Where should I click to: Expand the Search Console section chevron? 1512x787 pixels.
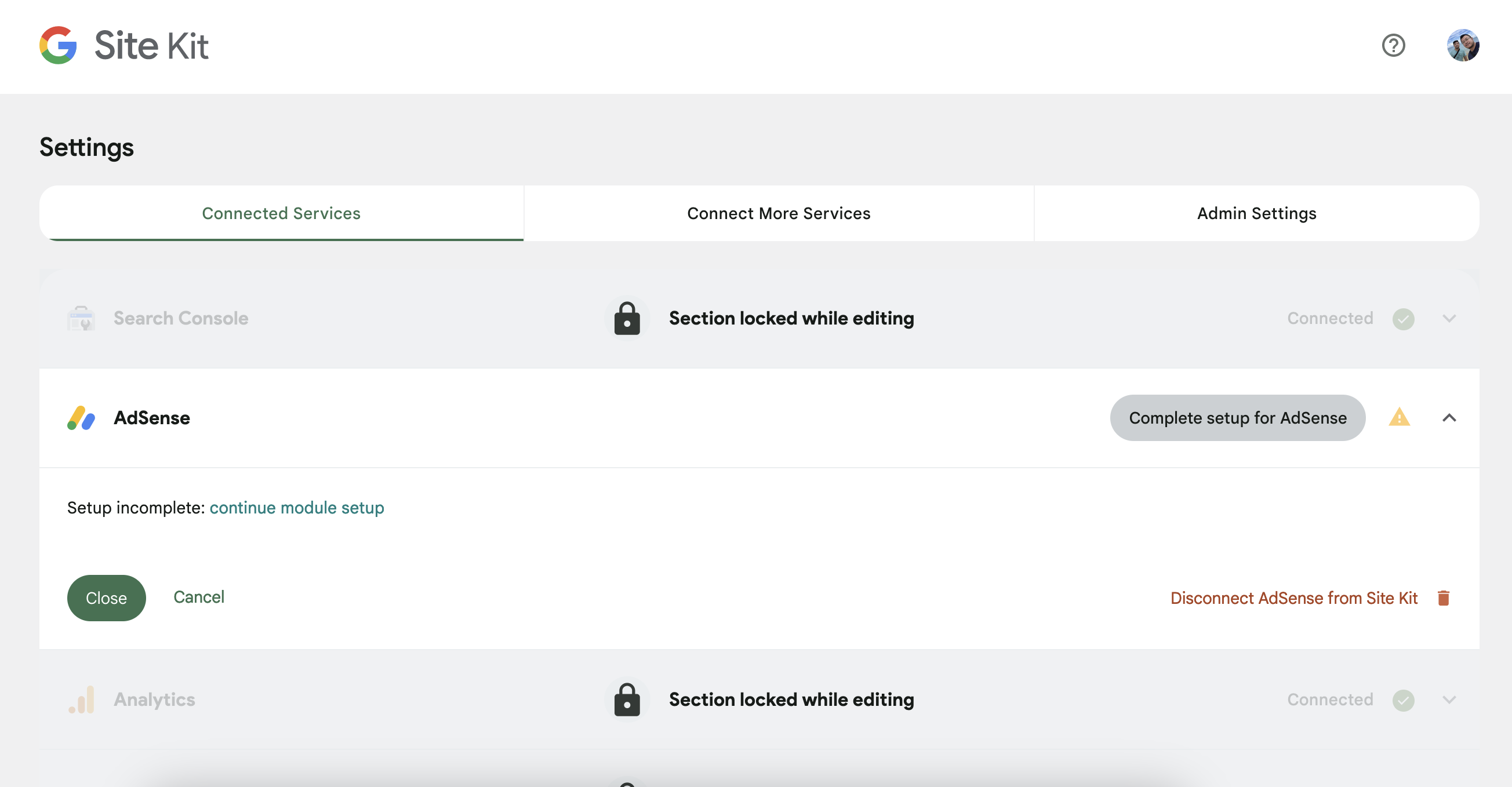(1449, 318)
